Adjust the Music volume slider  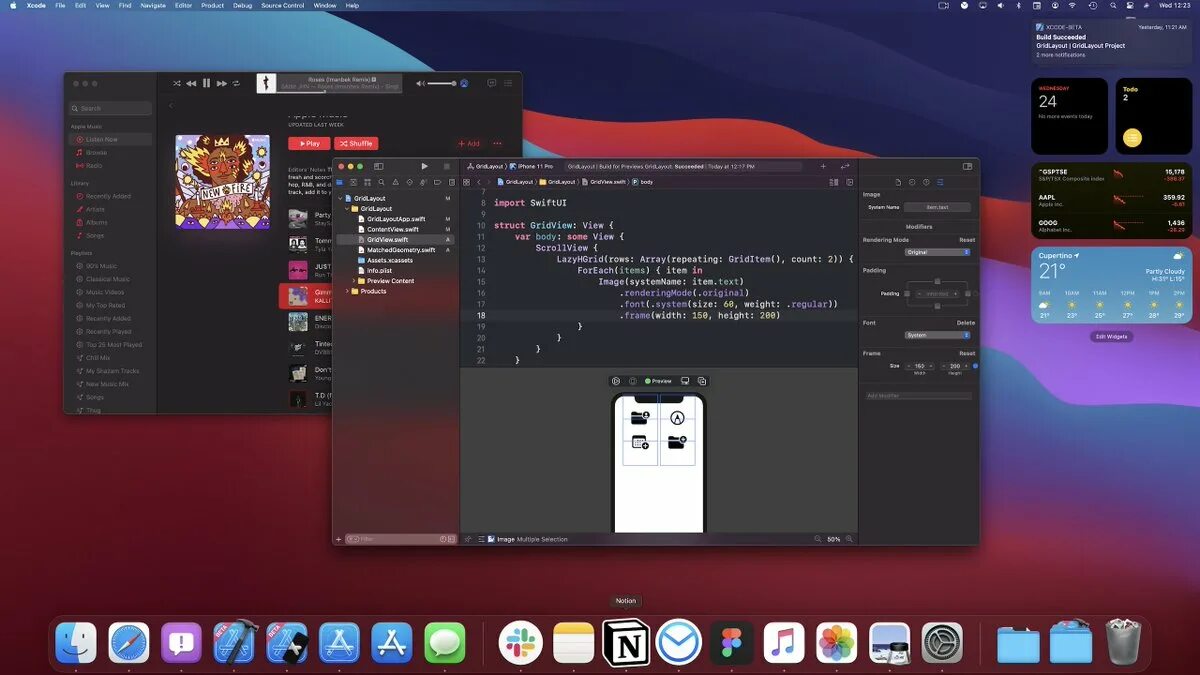coord(441,83)
